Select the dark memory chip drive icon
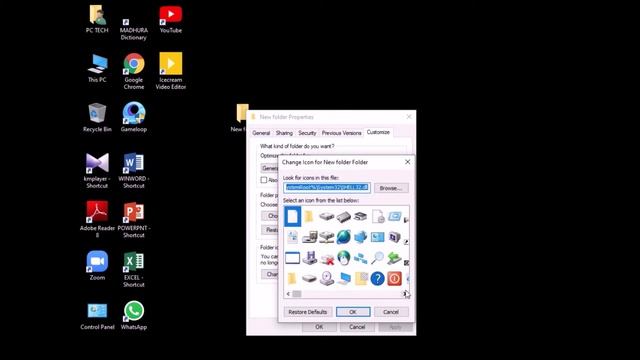This screenshot has height=360, width=640. click(344, 217)
